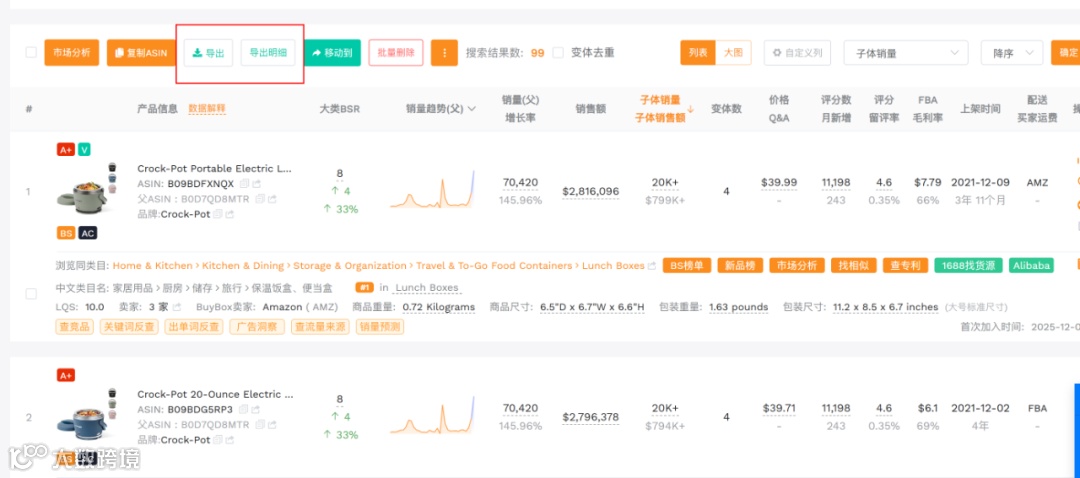Click the 关键词反查 tag button
1080x478 pixels.
[129, 326]
